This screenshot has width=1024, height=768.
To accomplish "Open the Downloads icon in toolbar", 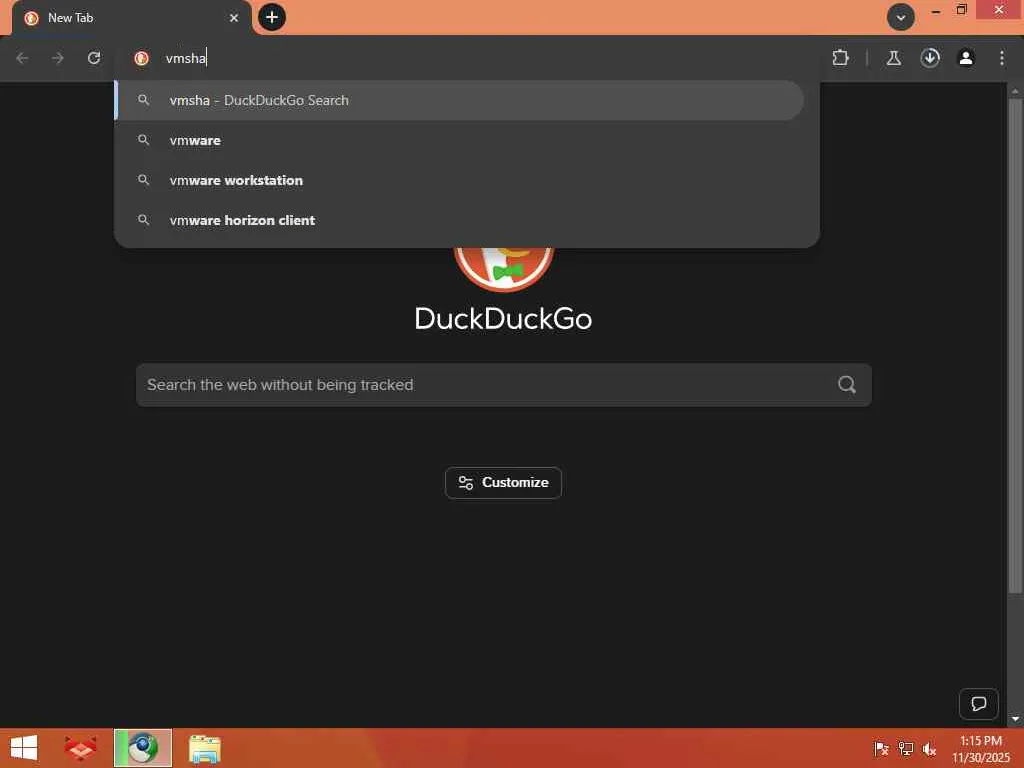I will click(x=930, y=58).
